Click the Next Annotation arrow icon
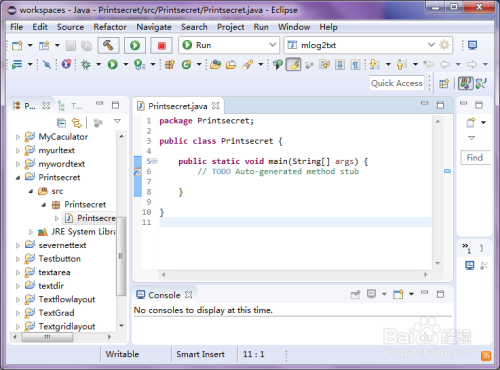 click(374, 64)
